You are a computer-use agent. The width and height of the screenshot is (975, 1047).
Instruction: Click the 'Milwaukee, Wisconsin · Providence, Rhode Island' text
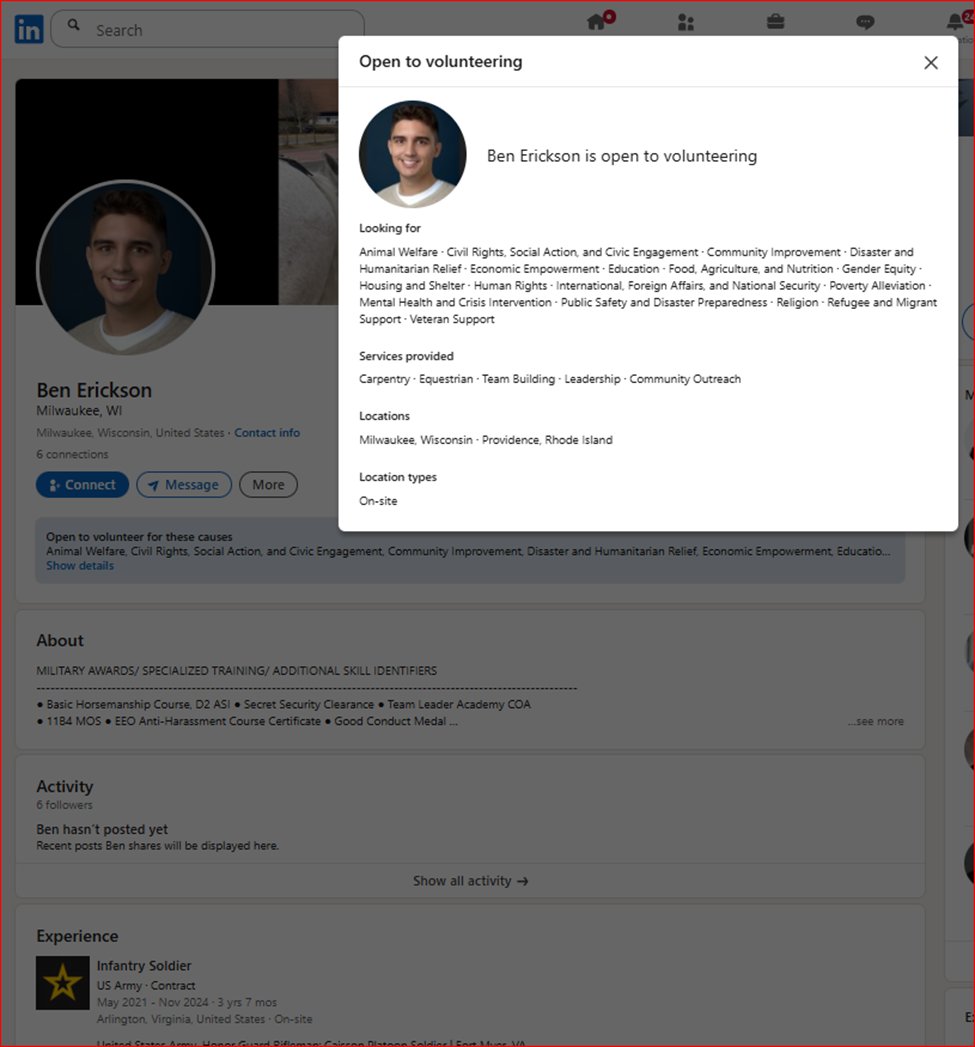point(485,440)
